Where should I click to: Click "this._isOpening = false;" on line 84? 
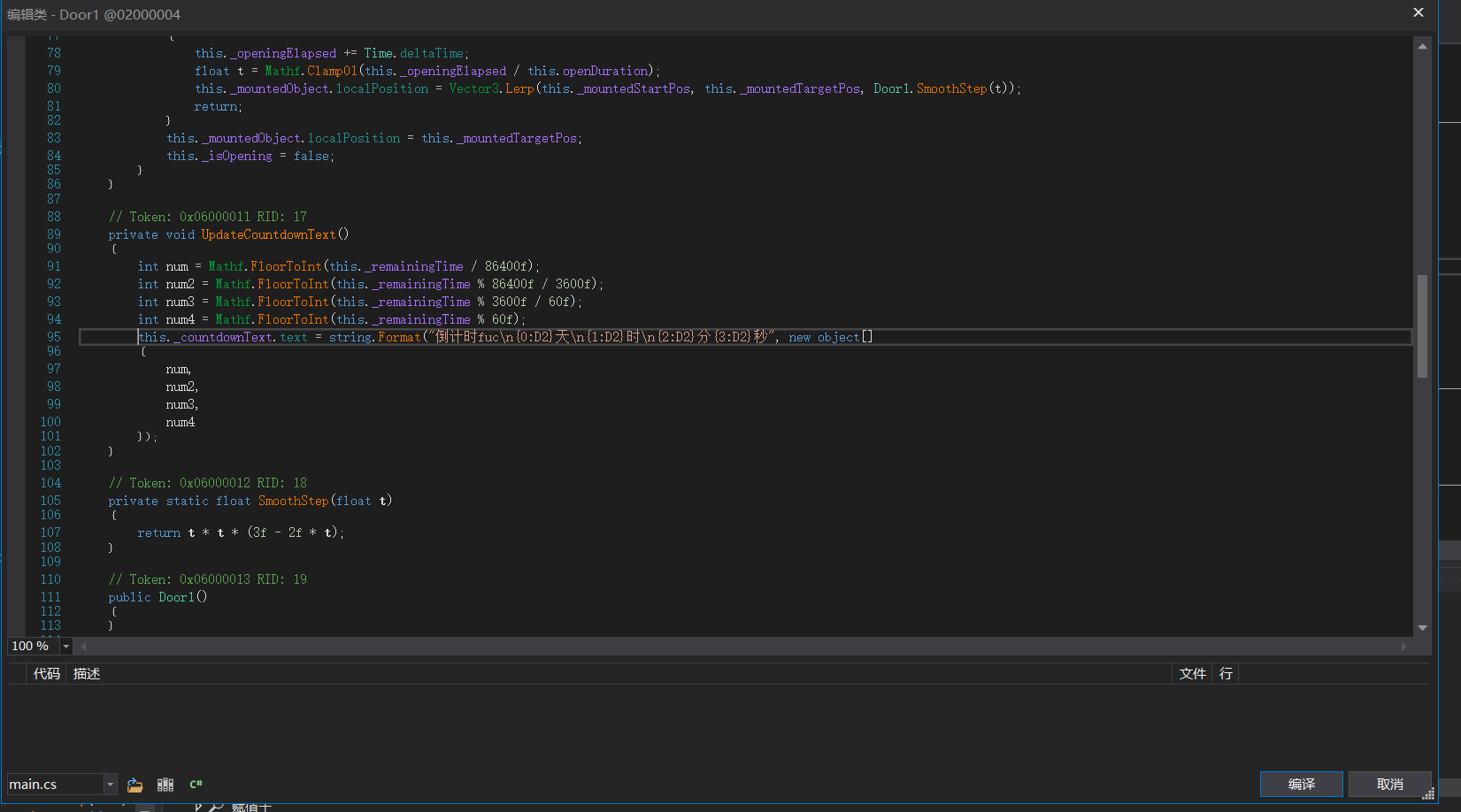(250, 156)
